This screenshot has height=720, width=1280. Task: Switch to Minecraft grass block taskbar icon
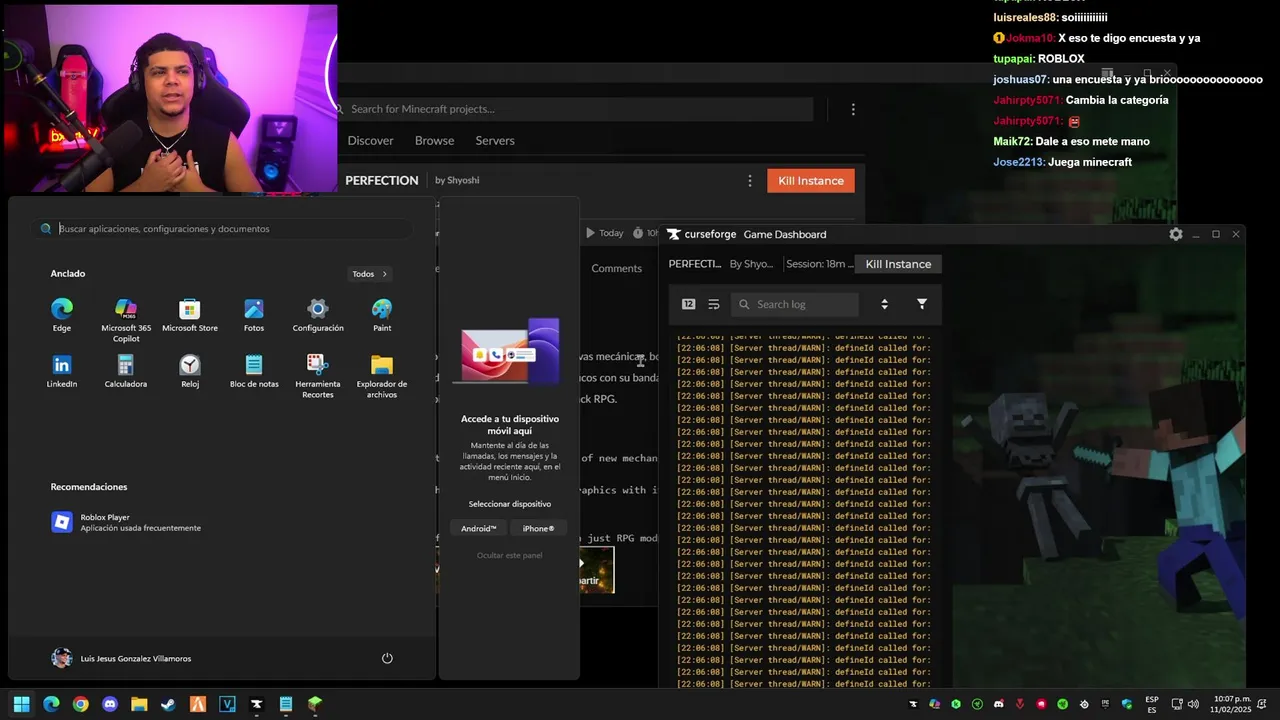pos(315,704)
